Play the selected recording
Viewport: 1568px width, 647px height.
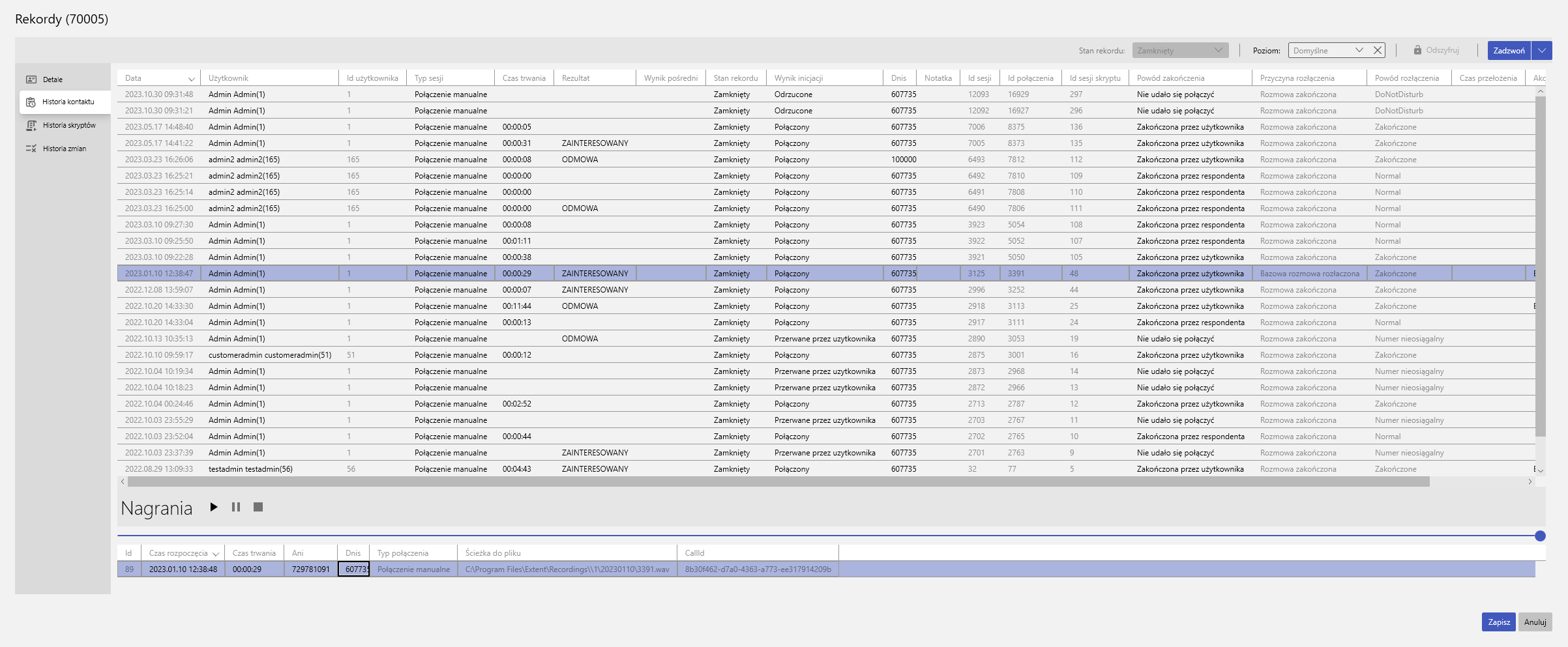coord(213,507)
